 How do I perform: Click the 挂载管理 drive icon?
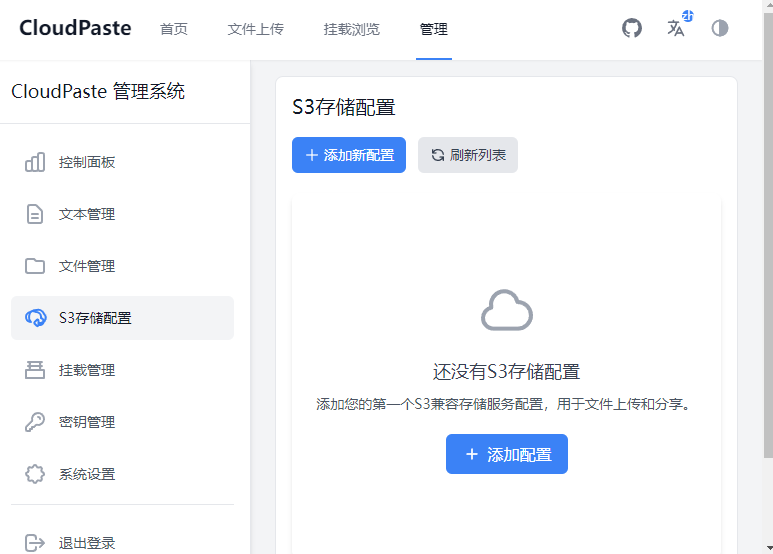[x=35, y=370]
